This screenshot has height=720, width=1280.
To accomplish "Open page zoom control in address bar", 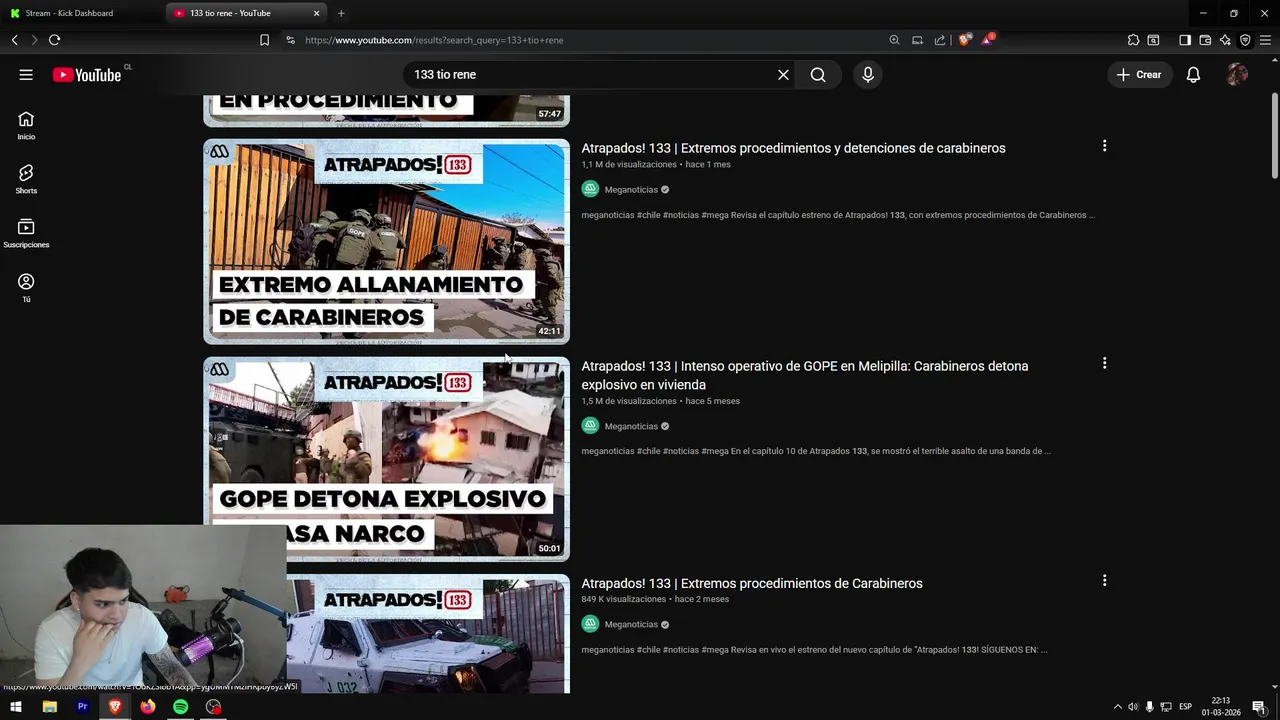I will [894, 40].
